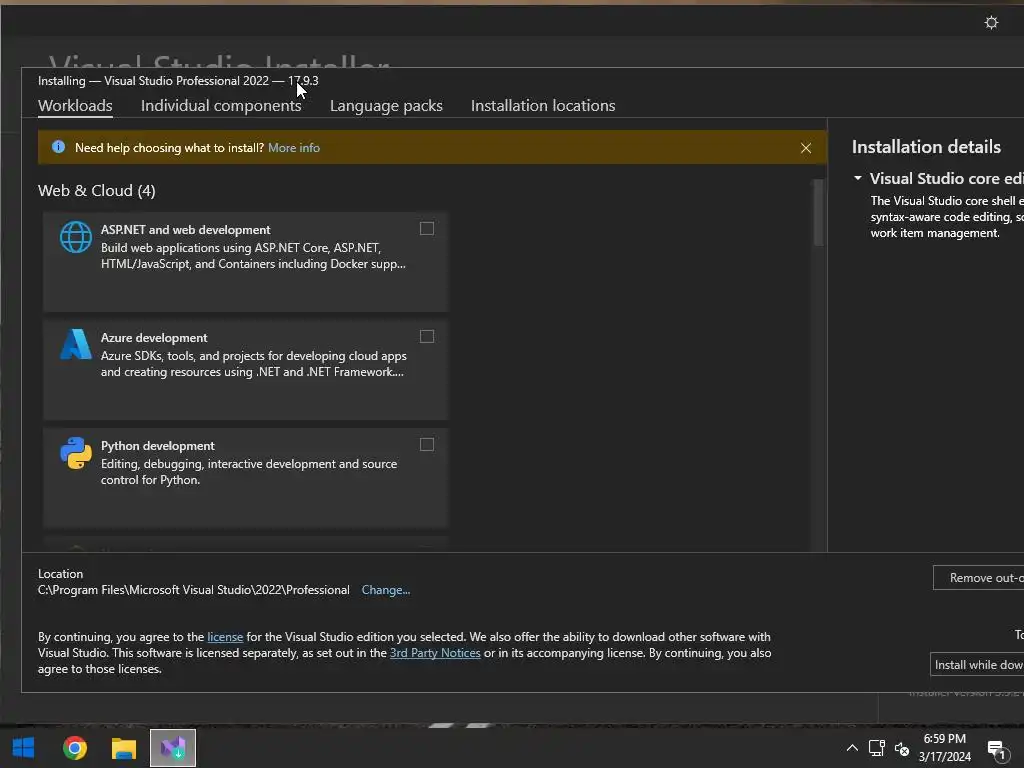Launch Google Chrome from the taskbar
The width and height of the screenshot is (1024, 768).
coord(75,748)
